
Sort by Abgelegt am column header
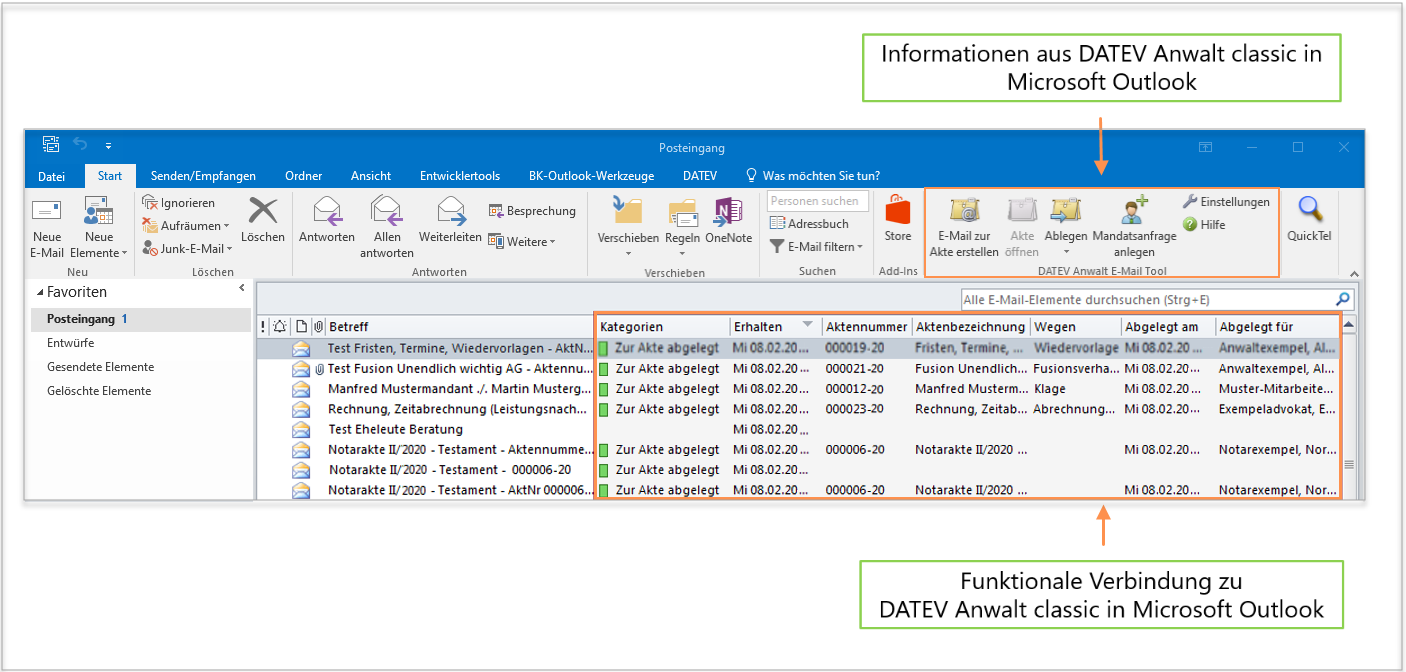click(x=1167, y=327)
